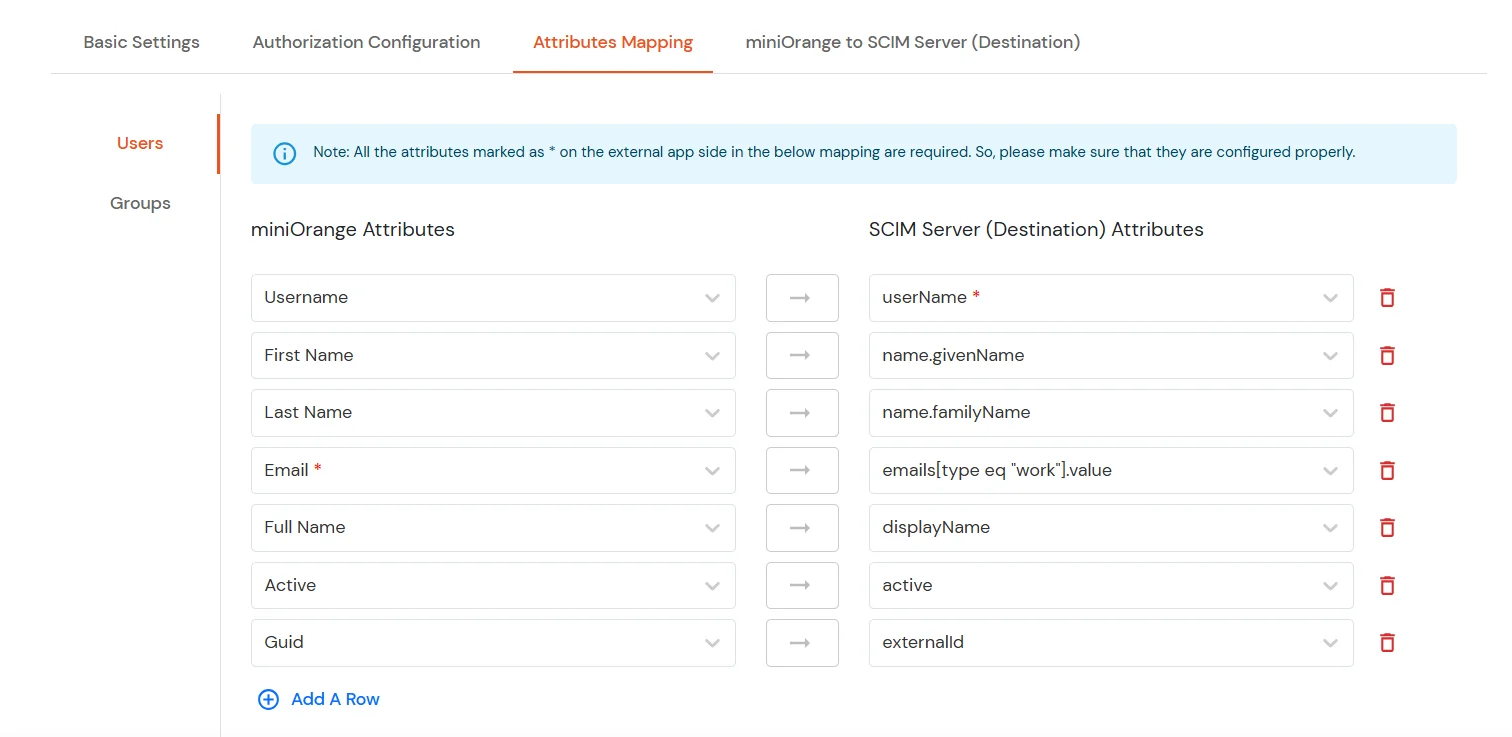
Task: Click the Add A Row link
Action: (335, 699)
